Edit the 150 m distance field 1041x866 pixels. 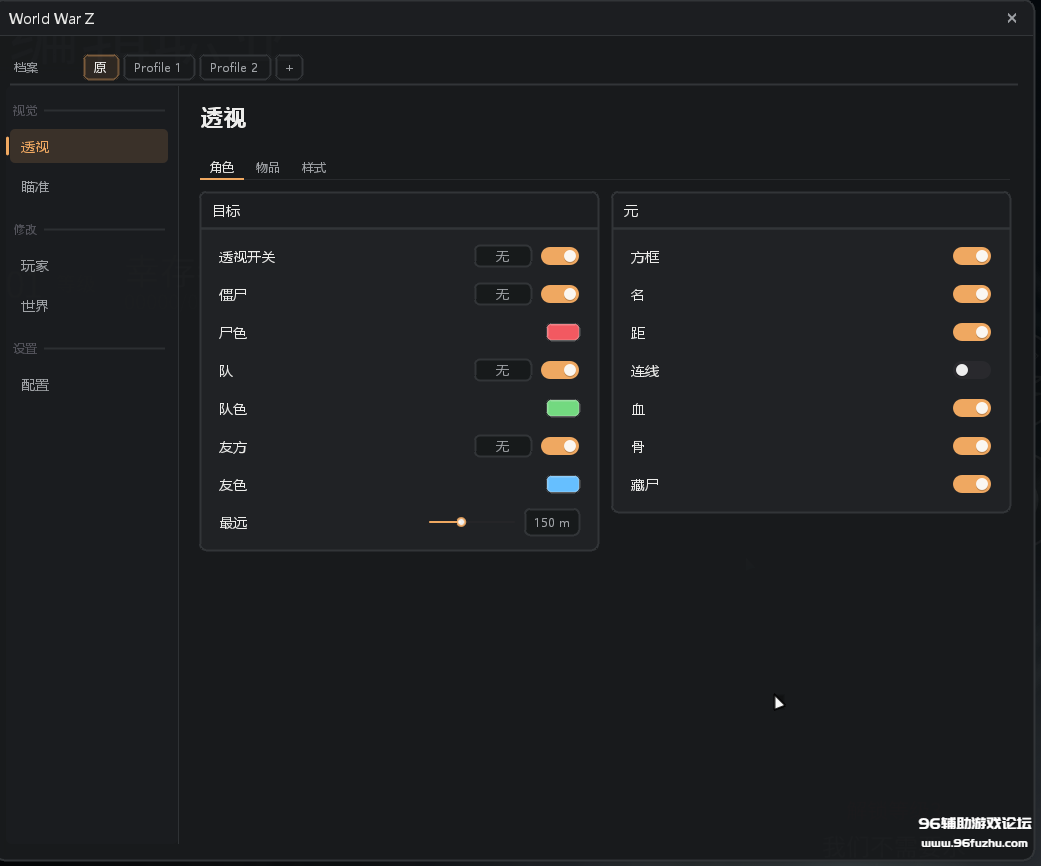coord(552,523)
